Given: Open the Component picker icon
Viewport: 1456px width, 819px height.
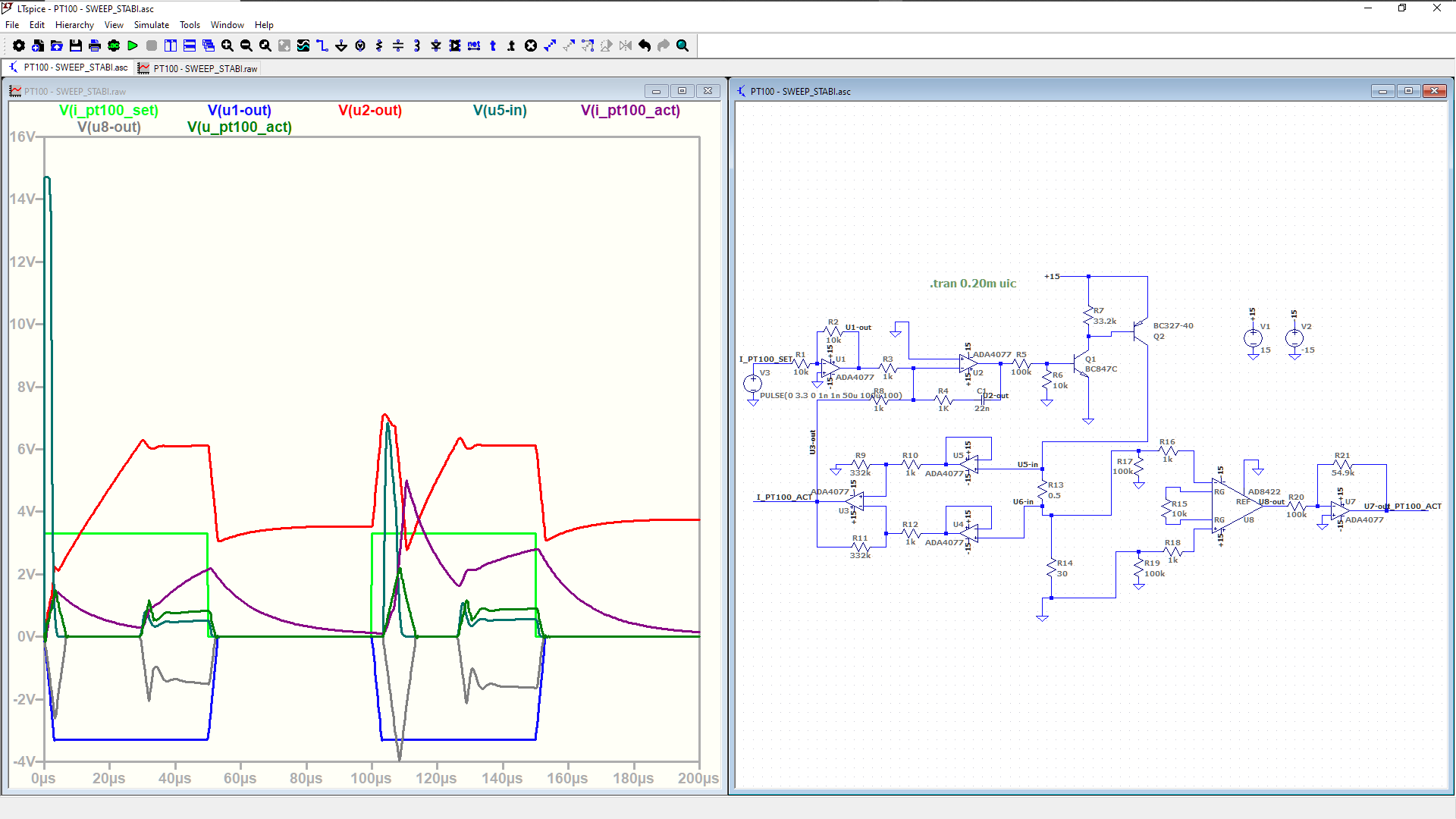Looking at the screenshot, I should tap(455, 45).
